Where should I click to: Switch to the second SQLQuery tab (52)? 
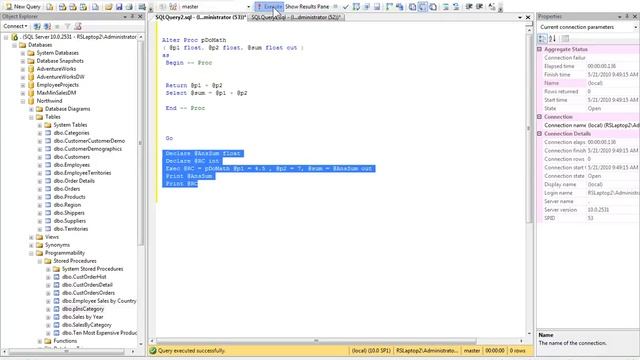(x=296, y=17)
